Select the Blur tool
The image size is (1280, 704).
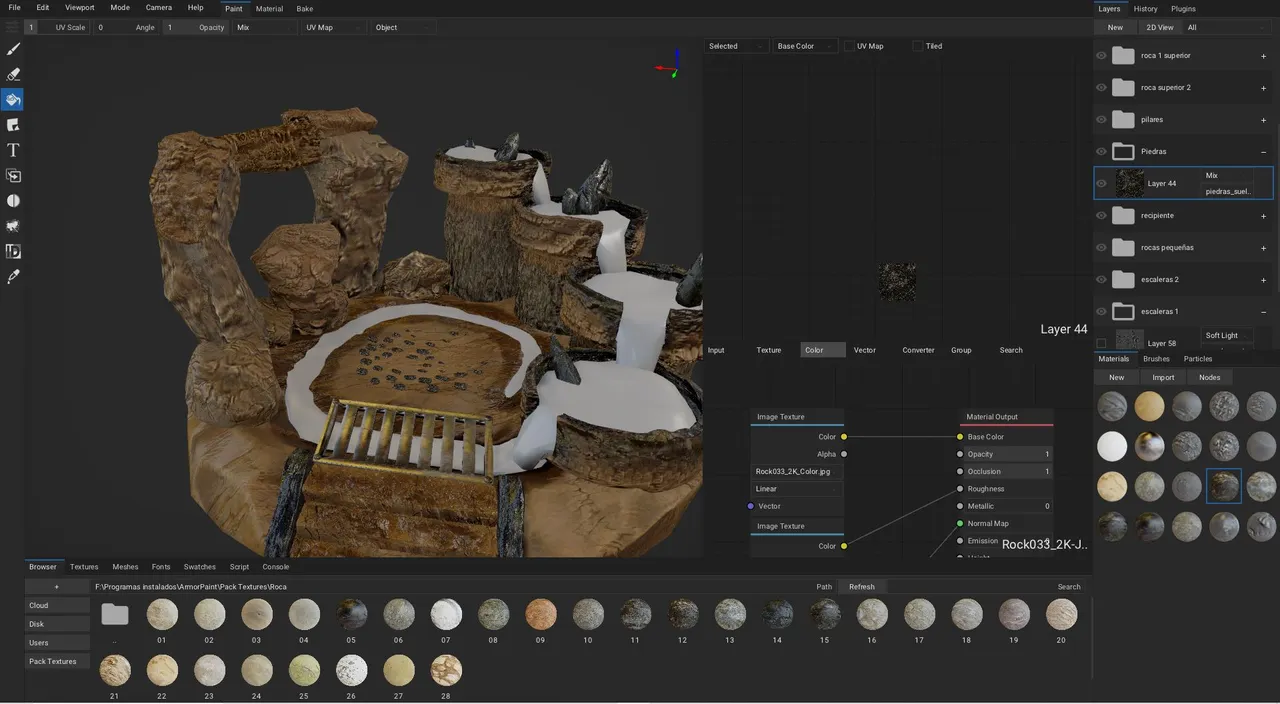[13, 201]
